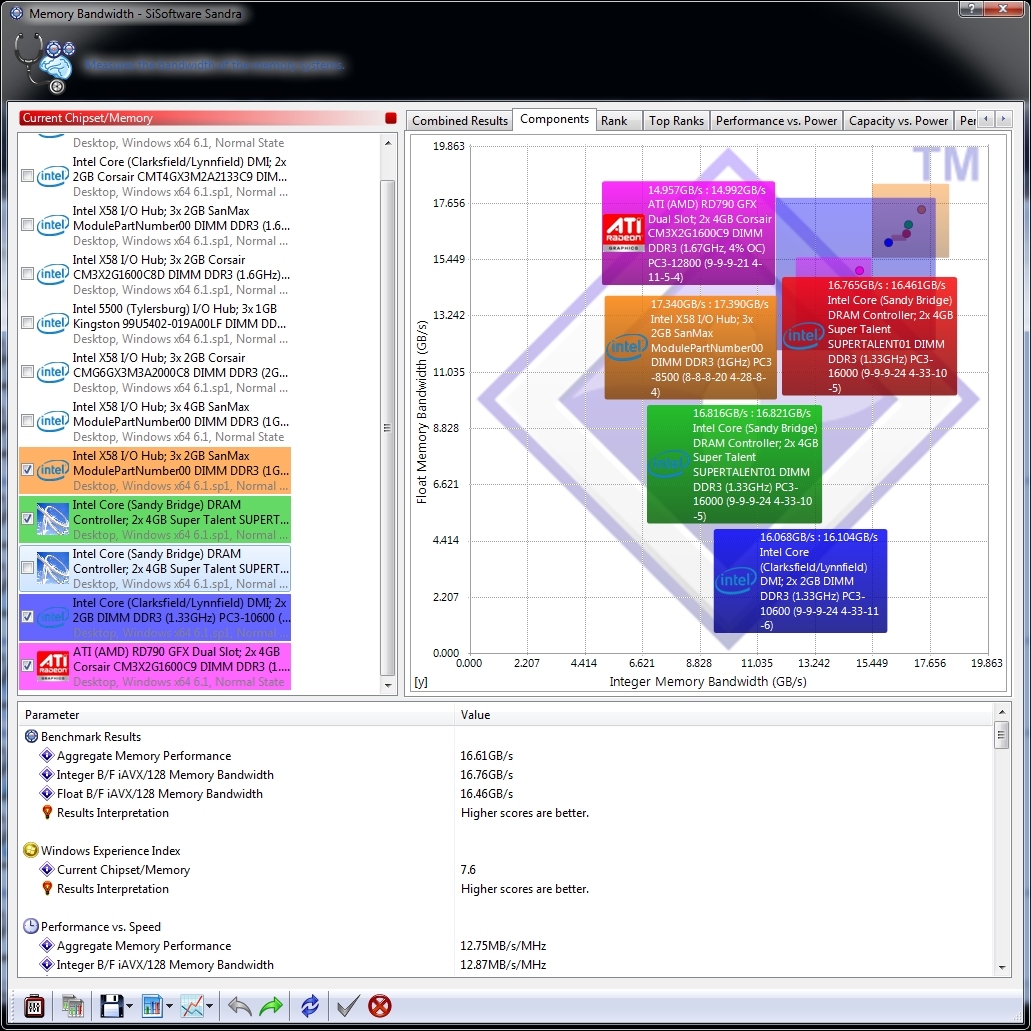
Task: Click the red stop square beside Current Chipset/Memory
Action: (391, 118)
